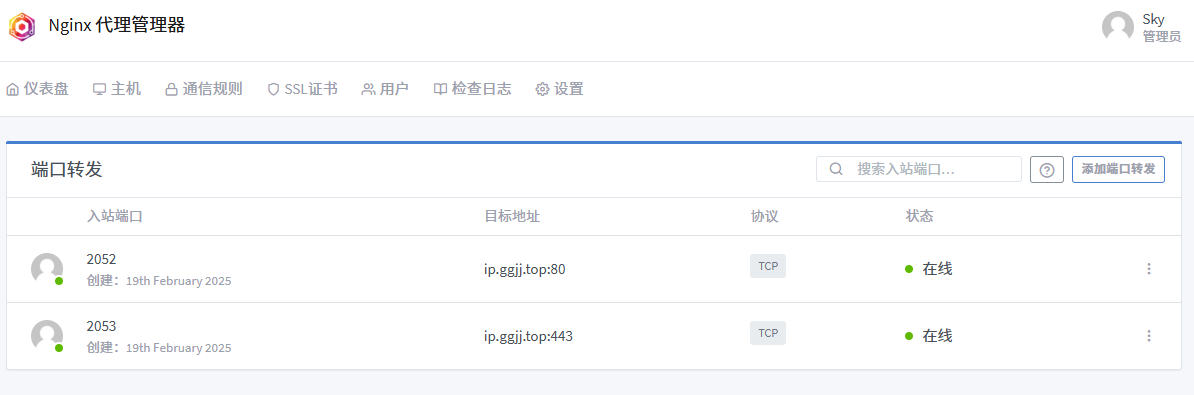Click avatar icon of port 2053 row
Screen dimensions: 1194x395
(x=46, y=336)
